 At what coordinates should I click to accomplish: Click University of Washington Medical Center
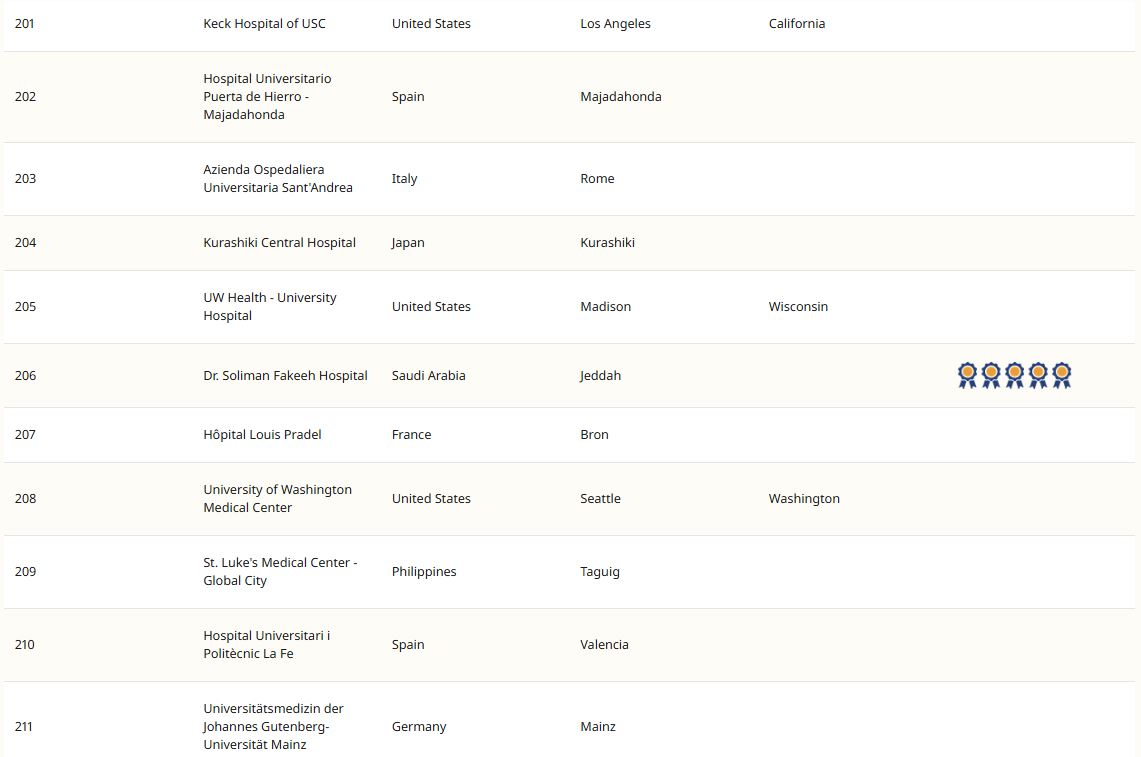click(x=277, y=499)
